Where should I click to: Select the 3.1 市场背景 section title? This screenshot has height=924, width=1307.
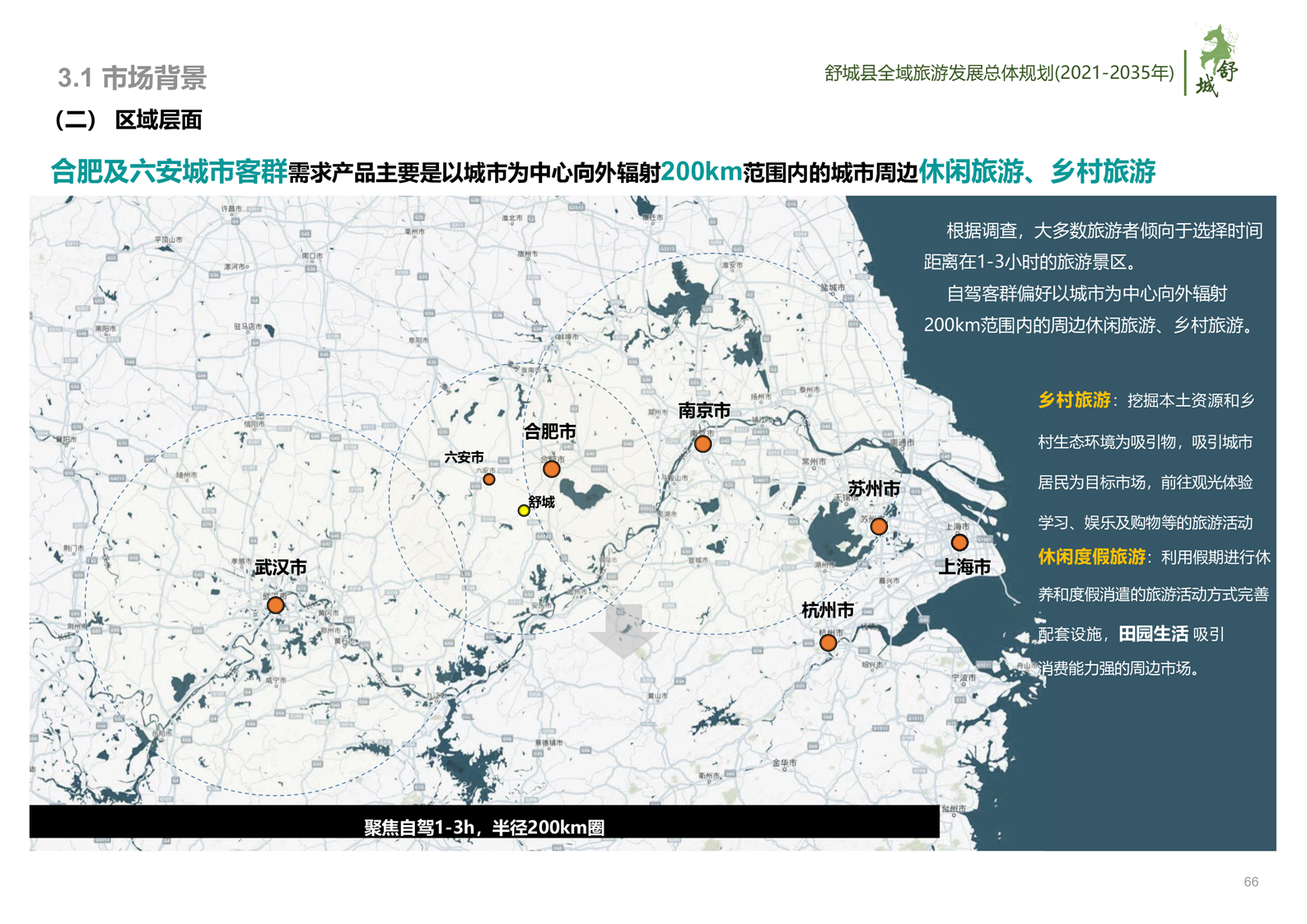[x=132, y=78]
